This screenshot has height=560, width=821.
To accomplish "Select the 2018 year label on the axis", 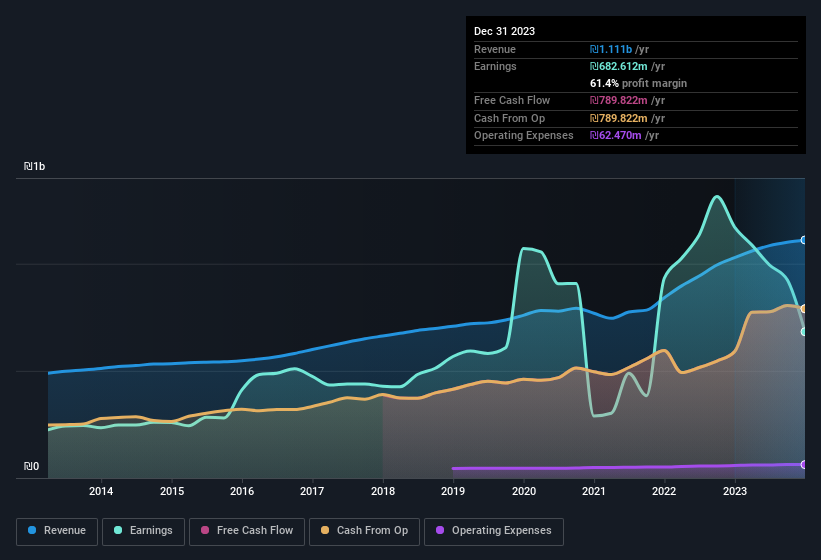I will (x=383, y=491).
